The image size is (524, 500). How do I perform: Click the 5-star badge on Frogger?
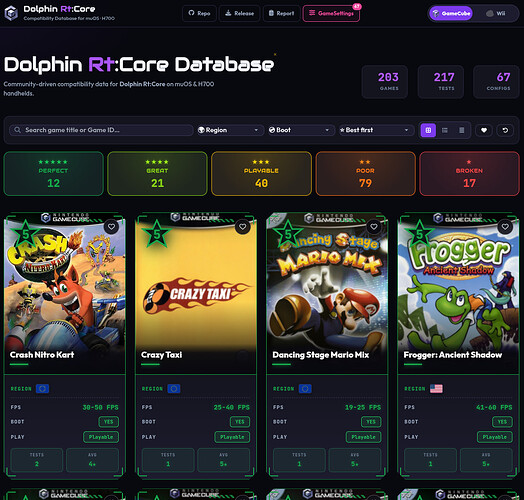pyautogui.click(x=419, y=234)
